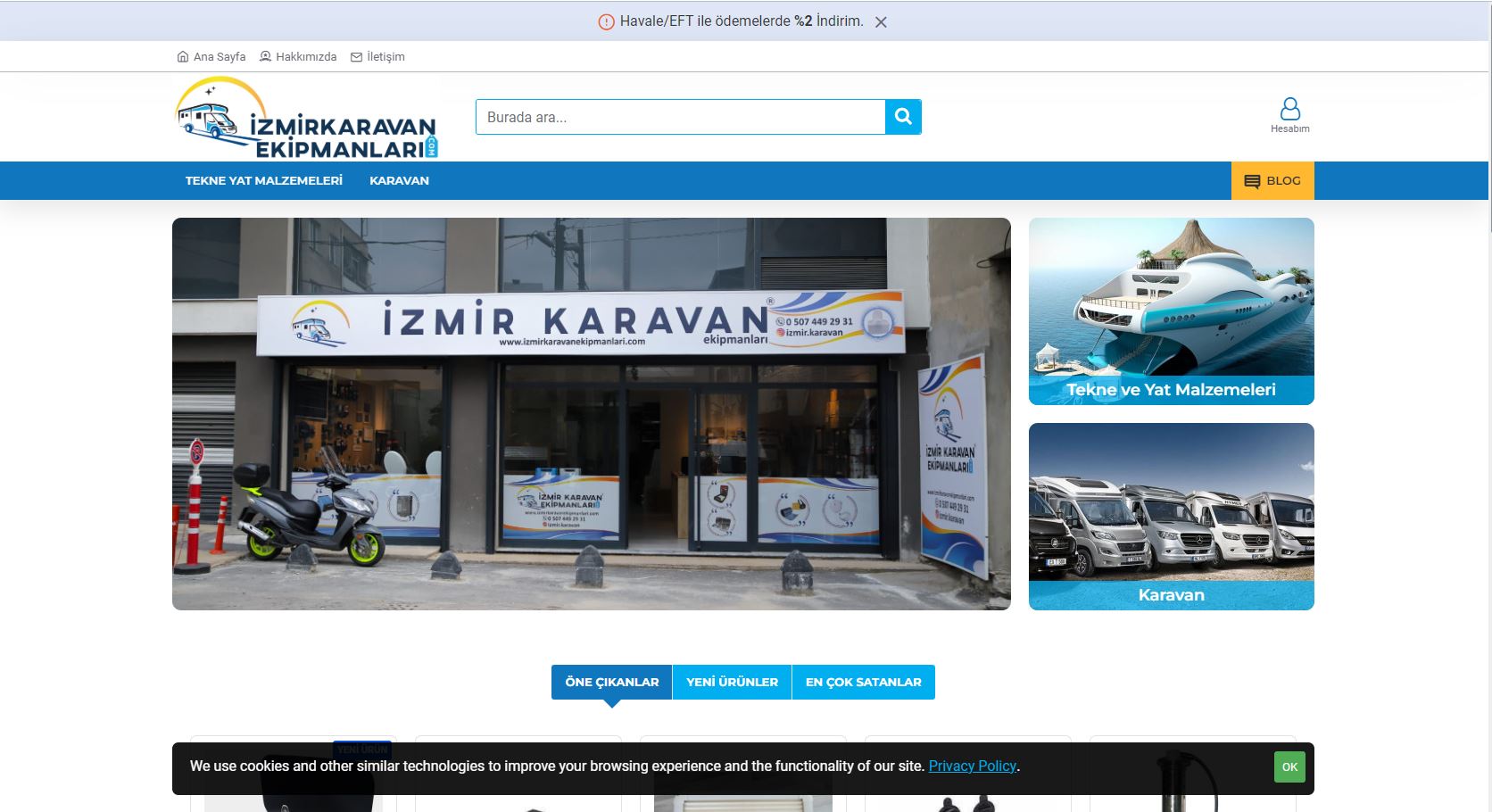Click the İzmir Karavan Ekipmanları logo

(x=306, y=118)
